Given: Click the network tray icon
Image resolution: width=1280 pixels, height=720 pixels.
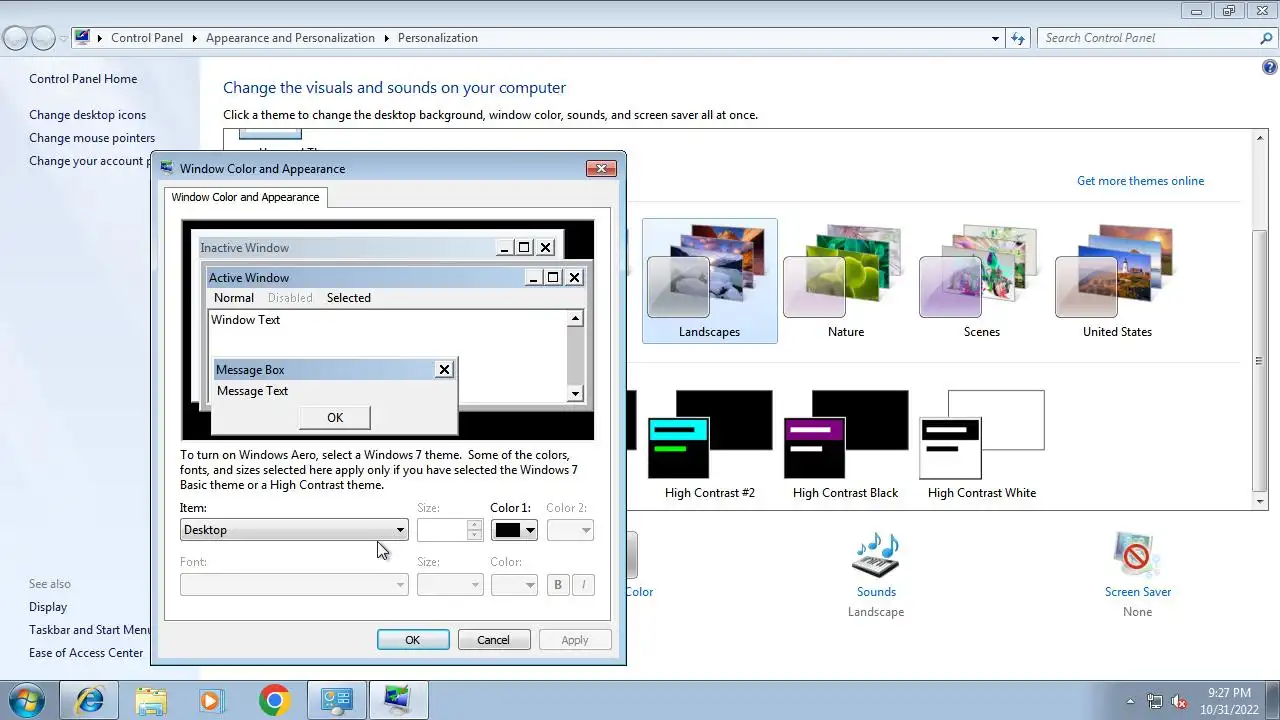Looking at the screenshot, I should (1155, 701).
